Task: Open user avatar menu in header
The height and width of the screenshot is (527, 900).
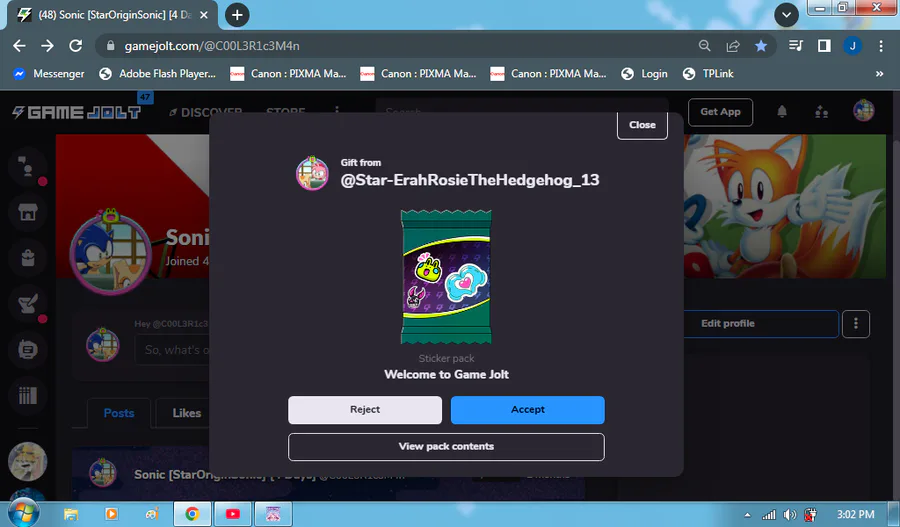Action: point(863,110)
